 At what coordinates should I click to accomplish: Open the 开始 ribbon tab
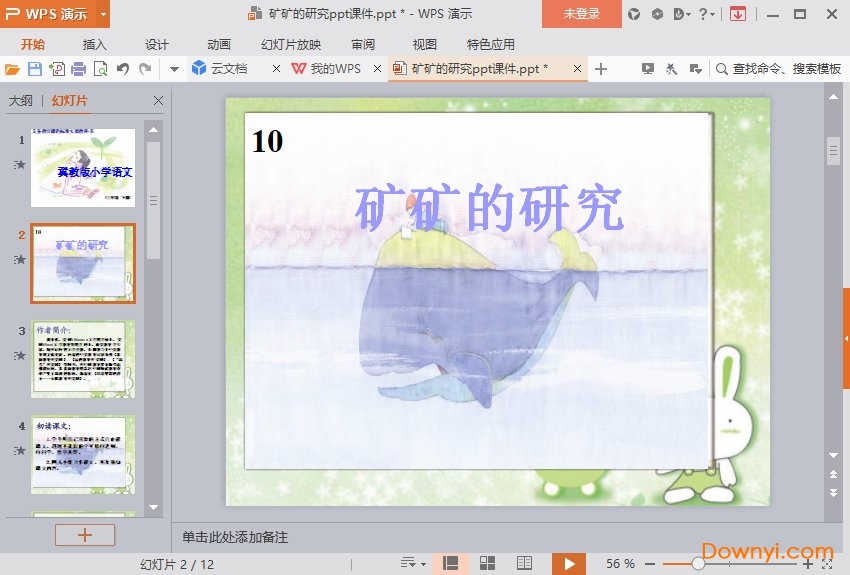pyautogui.click(x=33, y=44)
